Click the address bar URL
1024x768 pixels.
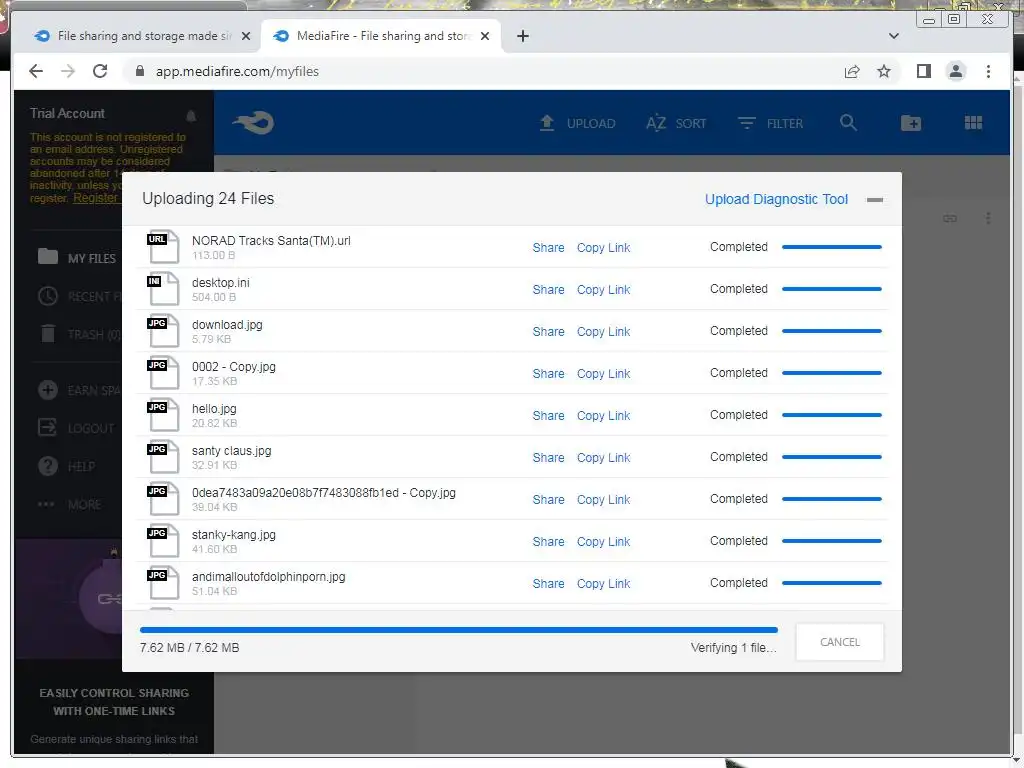(237, 71)
